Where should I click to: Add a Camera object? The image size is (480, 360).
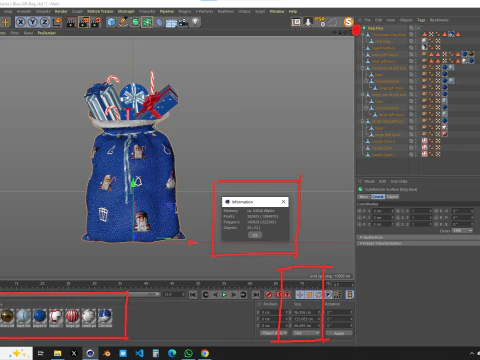coord(183,22)
